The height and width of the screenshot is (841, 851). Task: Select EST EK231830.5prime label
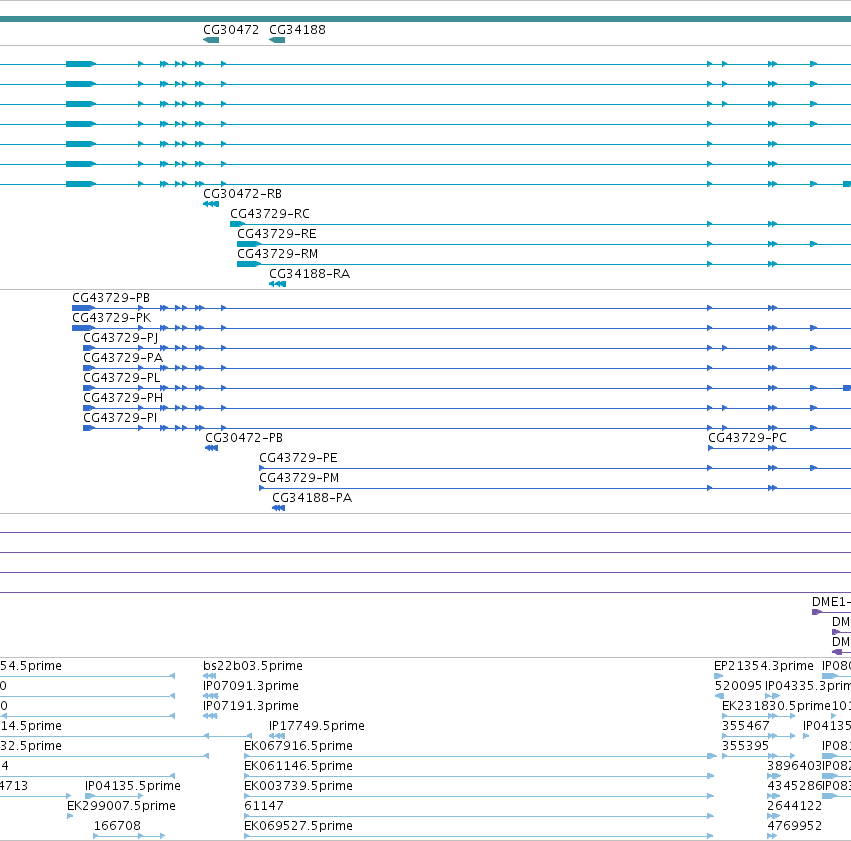click(x=777, y=706)
